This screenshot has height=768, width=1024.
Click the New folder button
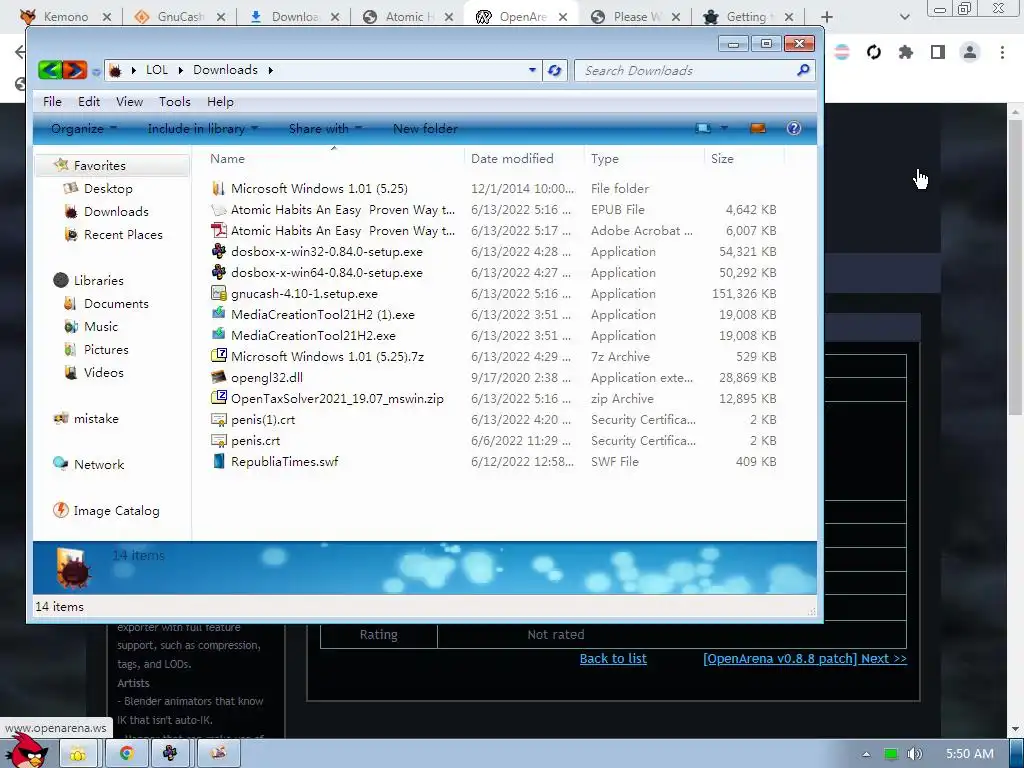425,129
